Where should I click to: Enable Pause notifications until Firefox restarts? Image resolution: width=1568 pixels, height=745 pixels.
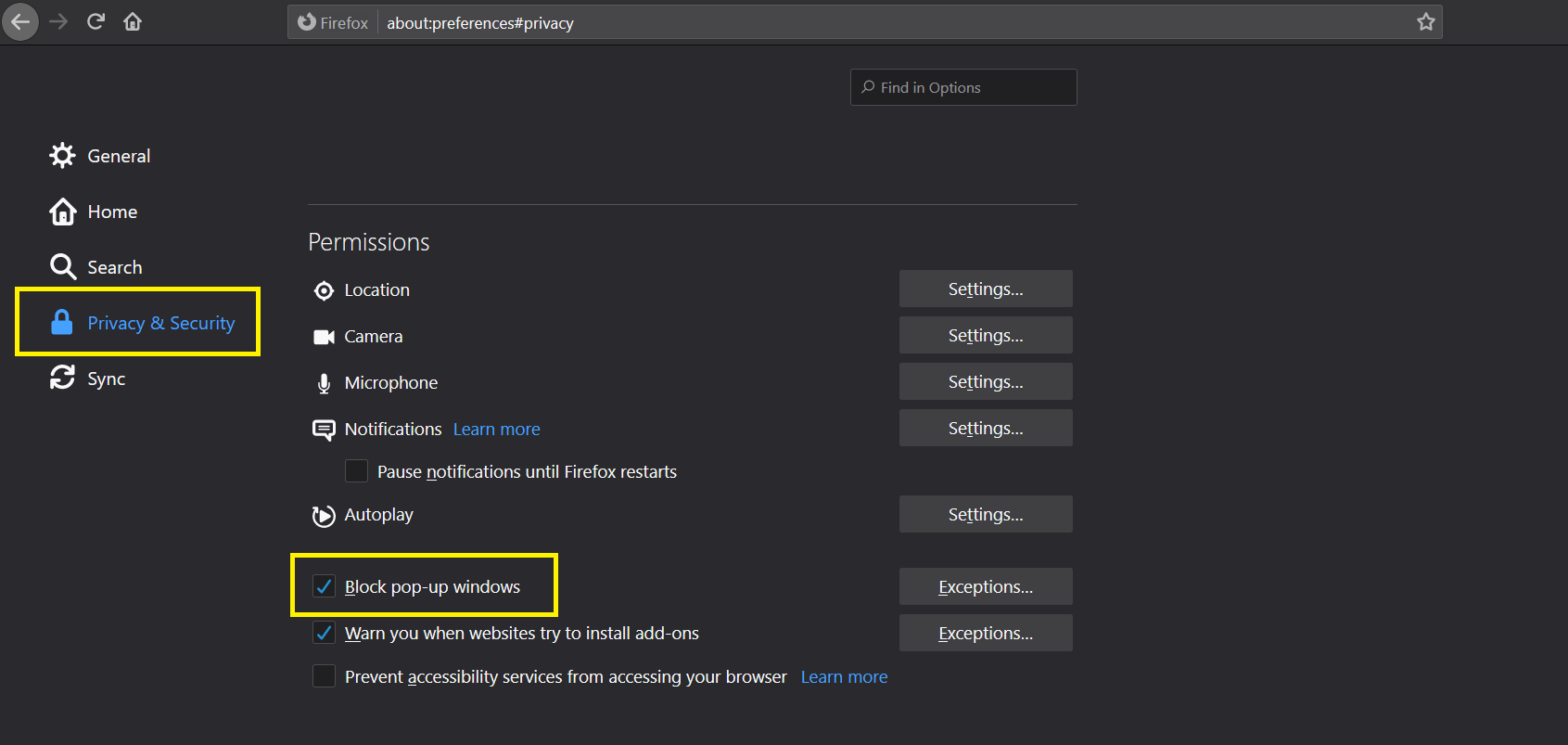356,471
